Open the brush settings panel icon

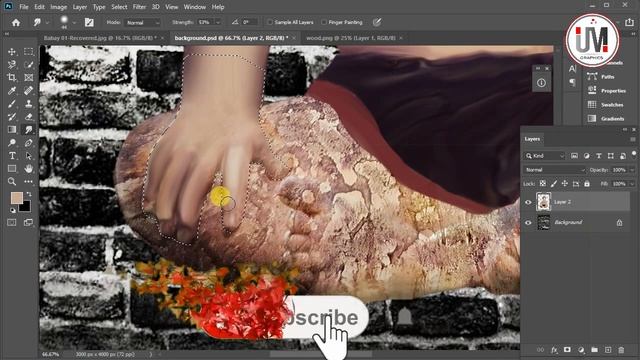point(89,22)
